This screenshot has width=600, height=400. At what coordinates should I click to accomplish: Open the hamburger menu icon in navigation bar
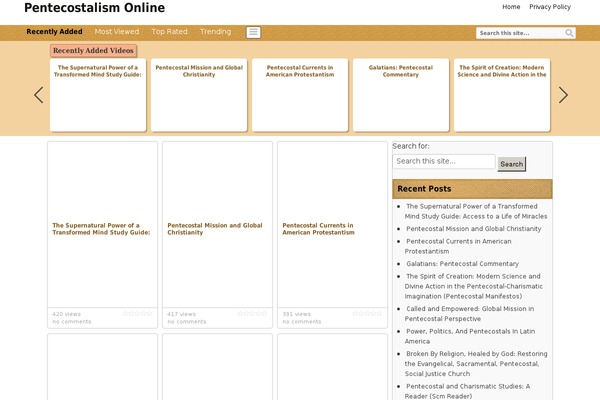pos(253,33)
